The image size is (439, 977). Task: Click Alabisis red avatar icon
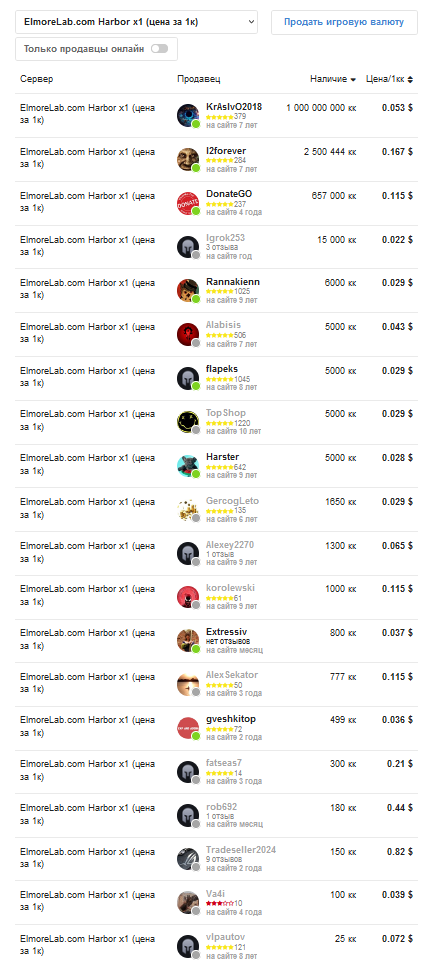[x=188, y=335]
